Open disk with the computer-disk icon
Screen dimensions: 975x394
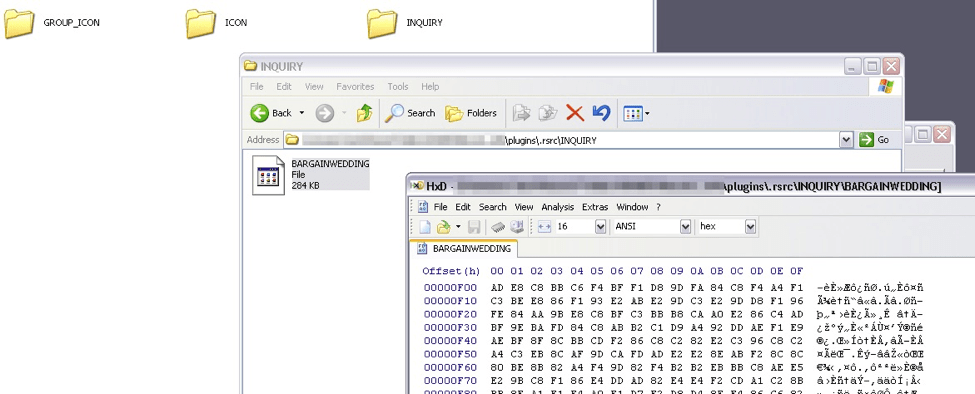pos(517,227)
